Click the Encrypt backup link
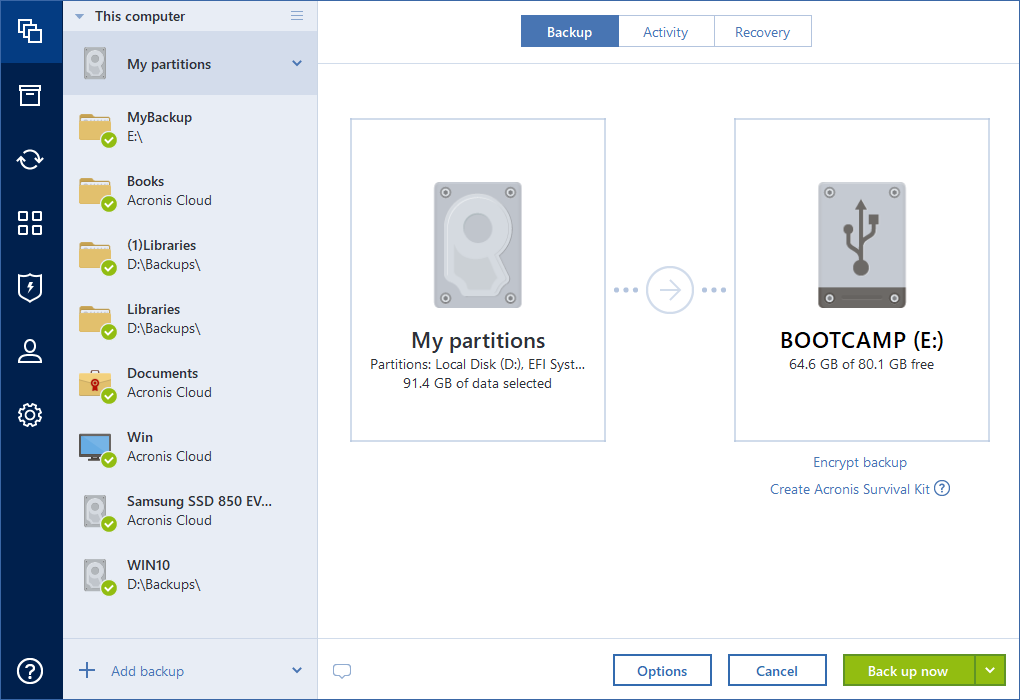Screen dimensions: 1020x700 860,462
